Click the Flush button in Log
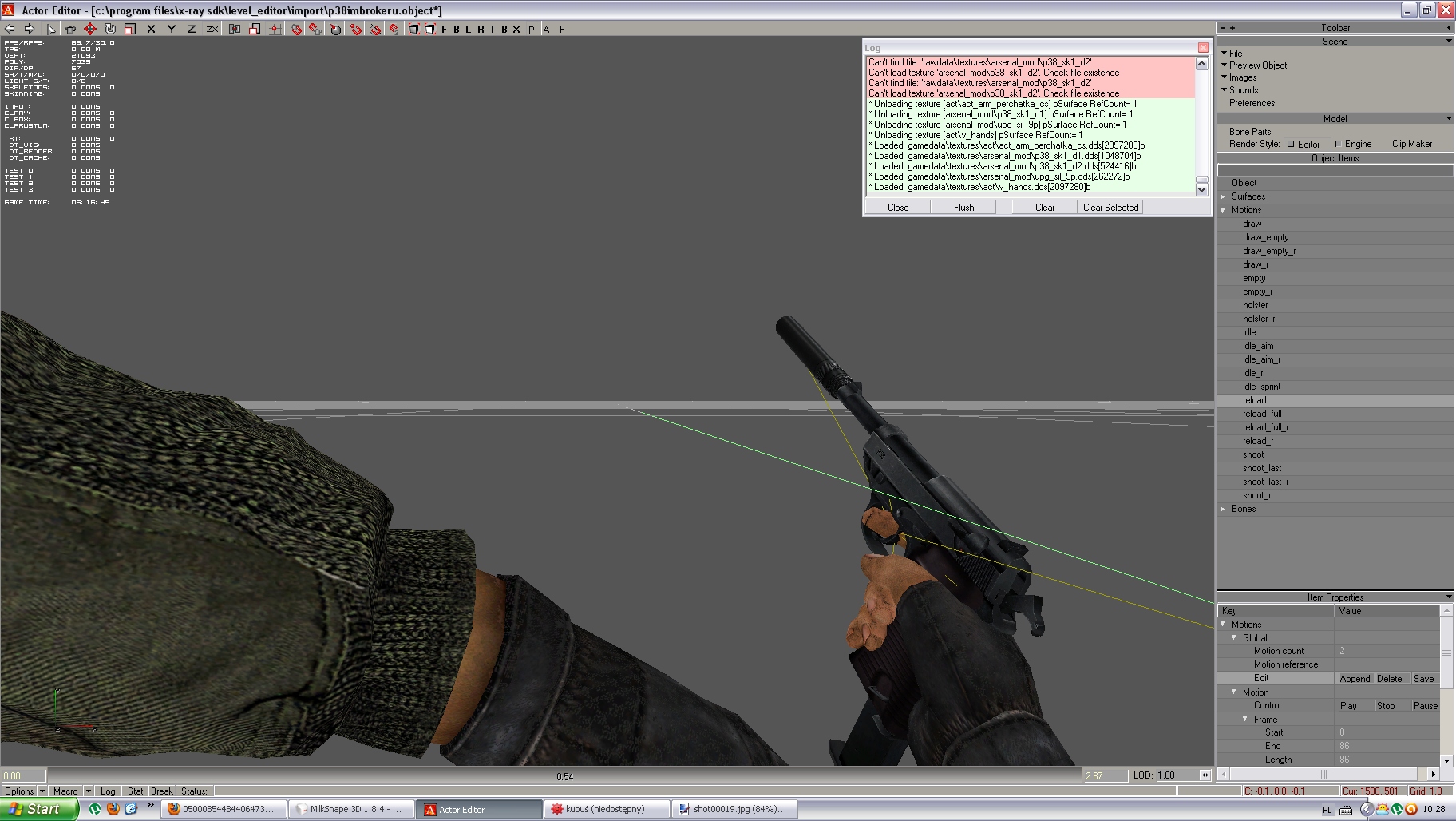Viewport: 1456px width, 821px height. (963, 207)
